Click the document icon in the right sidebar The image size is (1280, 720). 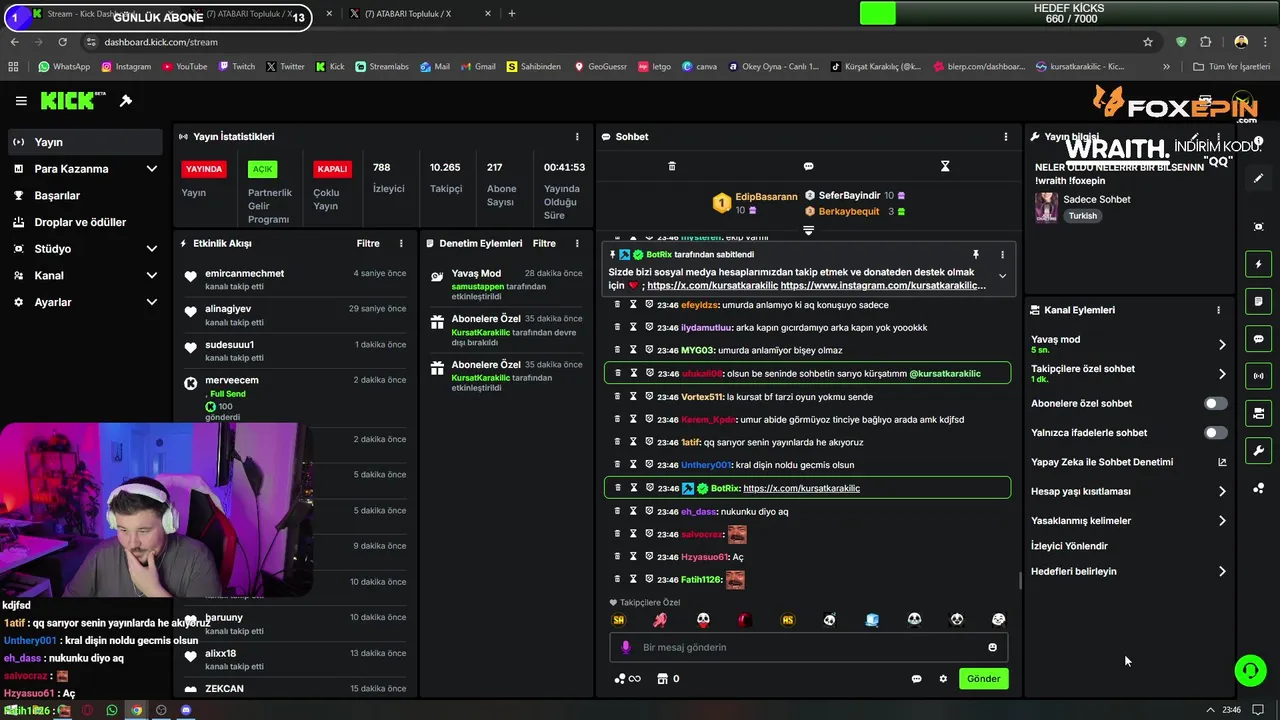[x=1258, y=301]
